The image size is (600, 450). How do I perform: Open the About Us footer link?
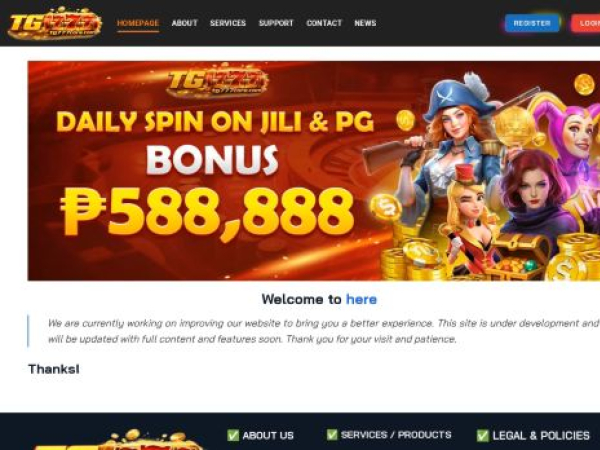click(268, 435)
